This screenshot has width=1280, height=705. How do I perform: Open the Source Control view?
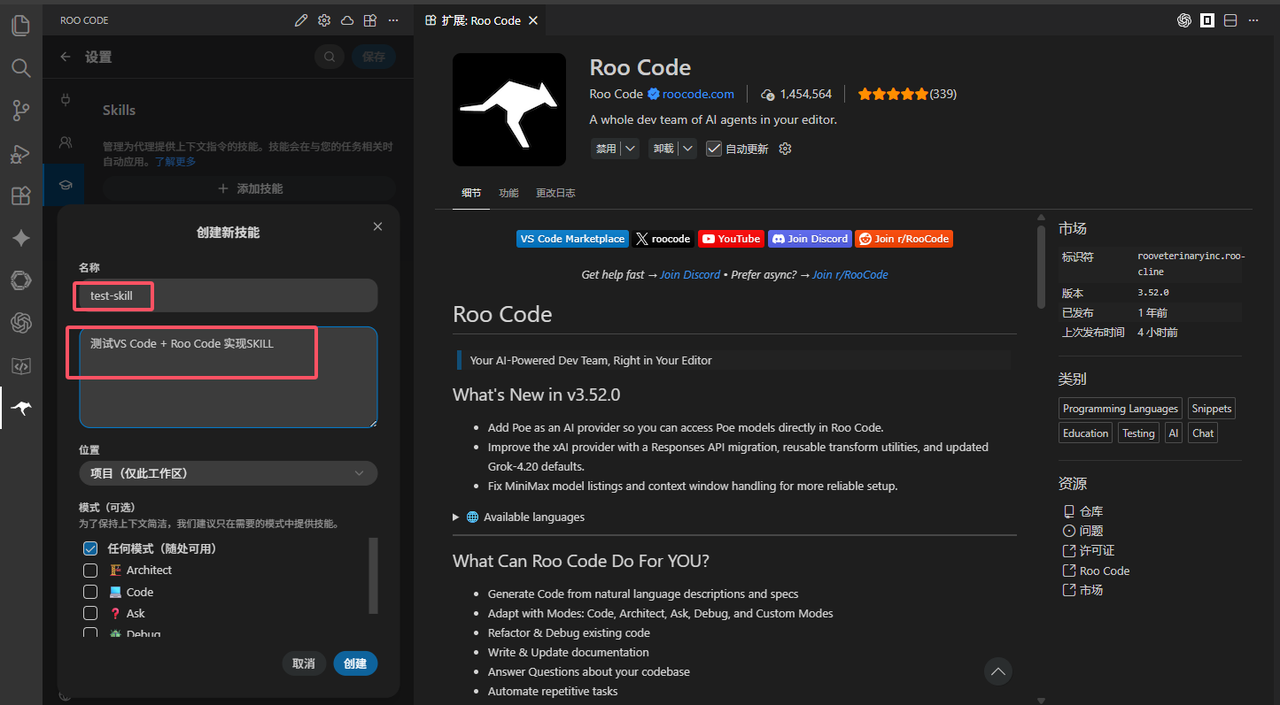[20, 110]
